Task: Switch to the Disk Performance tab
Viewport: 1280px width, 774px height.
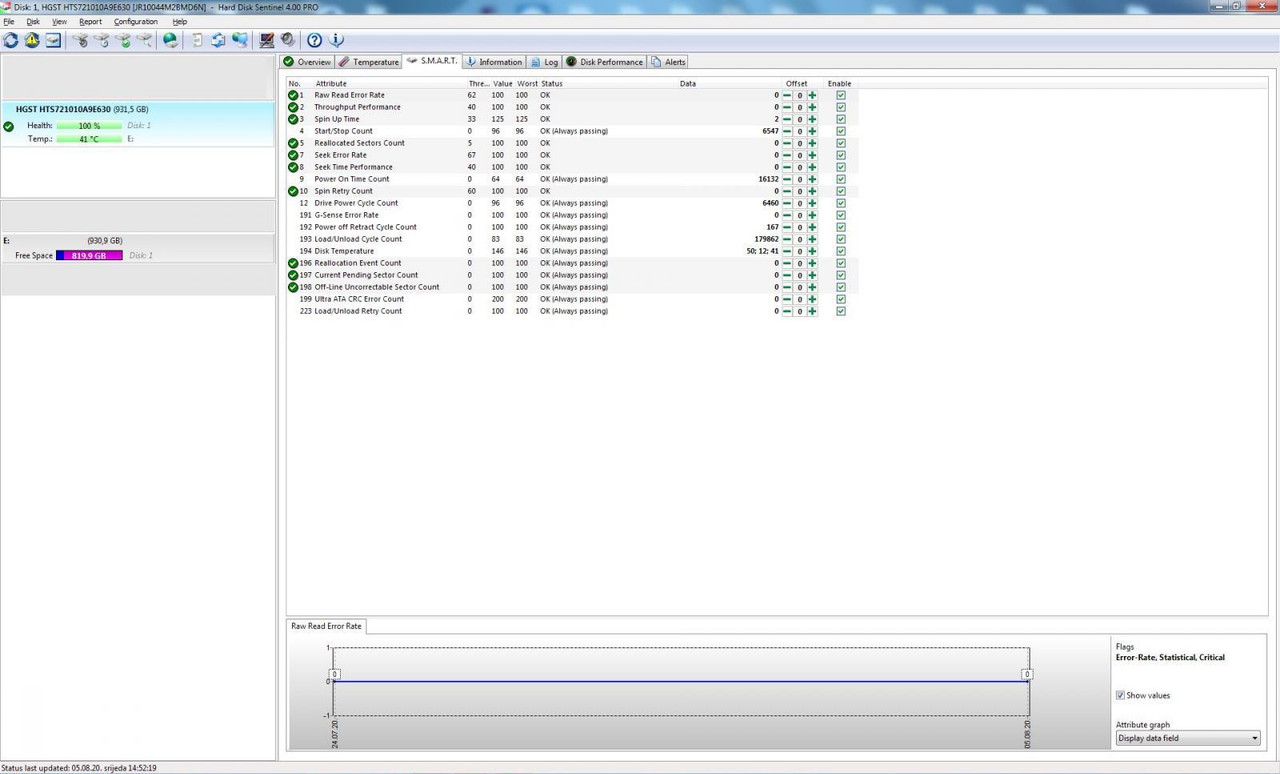Action: pyautogui.click(x=604, y=62)
